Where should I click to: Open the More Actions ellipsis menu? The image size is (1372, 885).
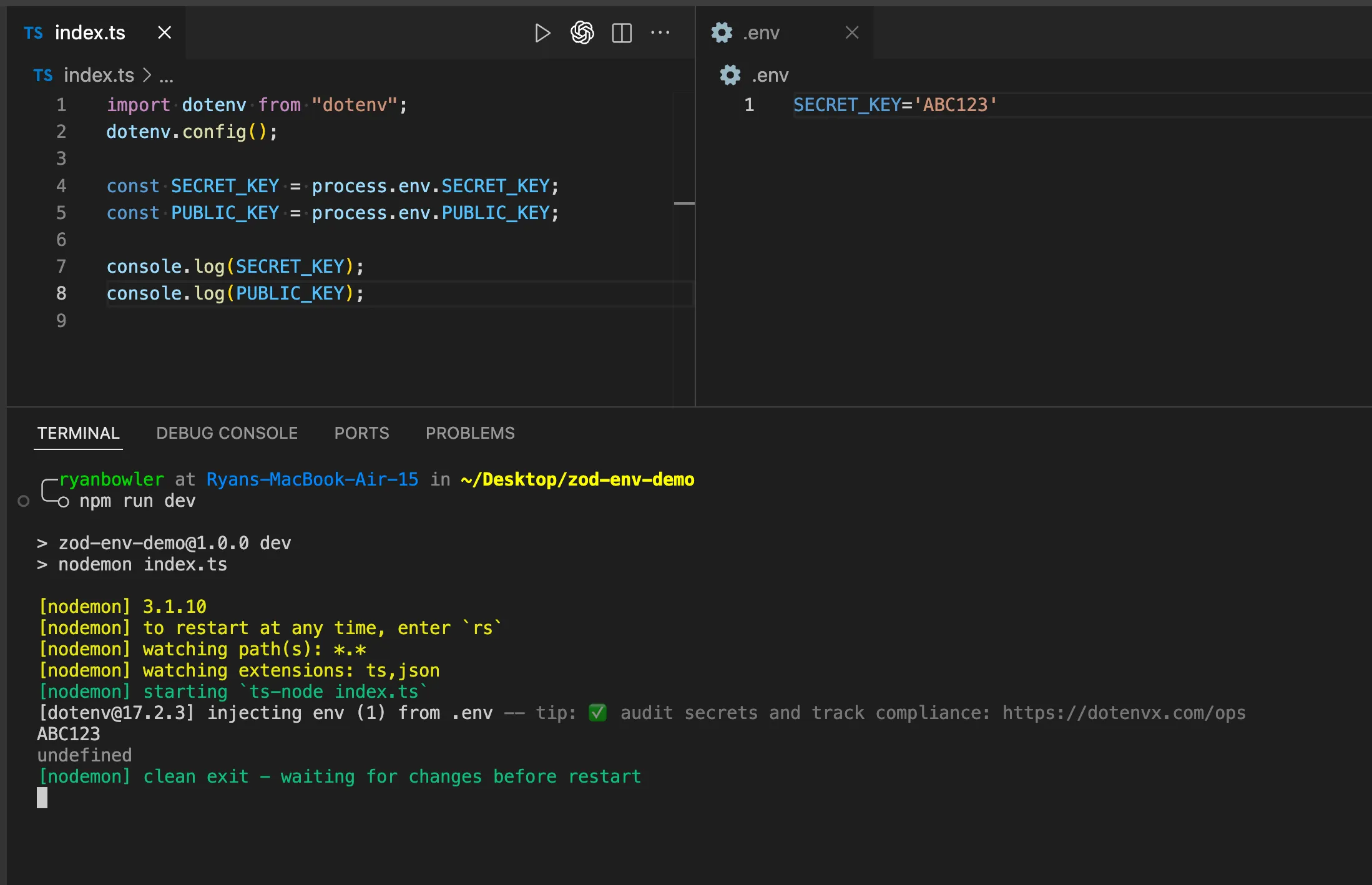tap(660, 33)
